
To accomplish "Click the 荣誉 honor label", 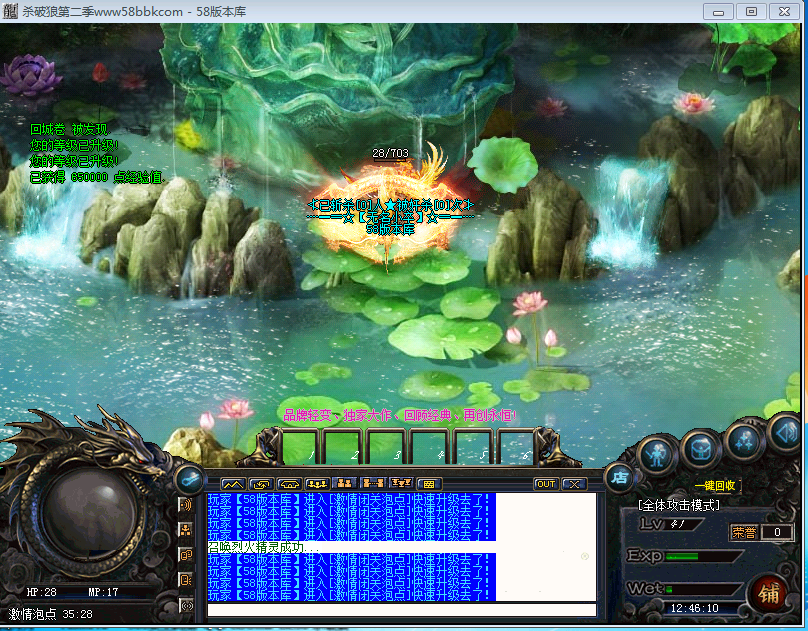I will pos(744,532).
